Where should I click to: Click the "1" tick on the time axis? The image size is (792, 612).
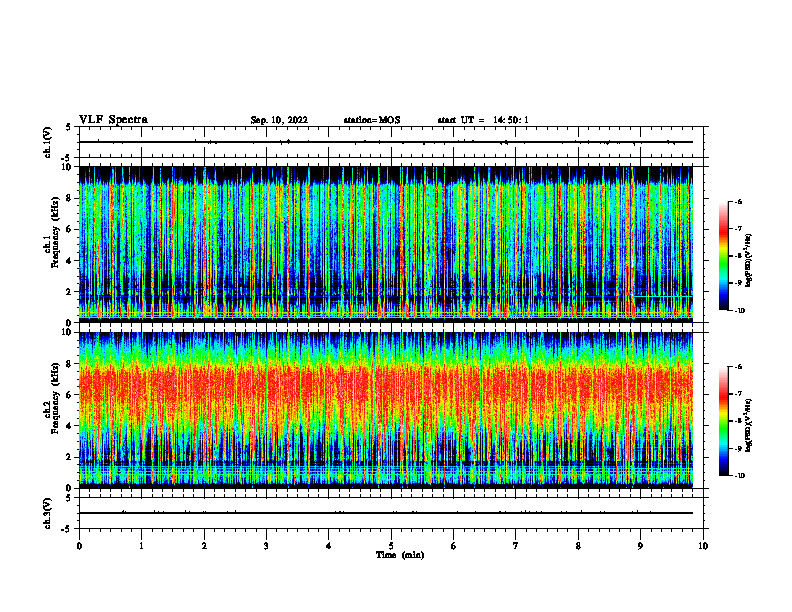coord(141,546)
